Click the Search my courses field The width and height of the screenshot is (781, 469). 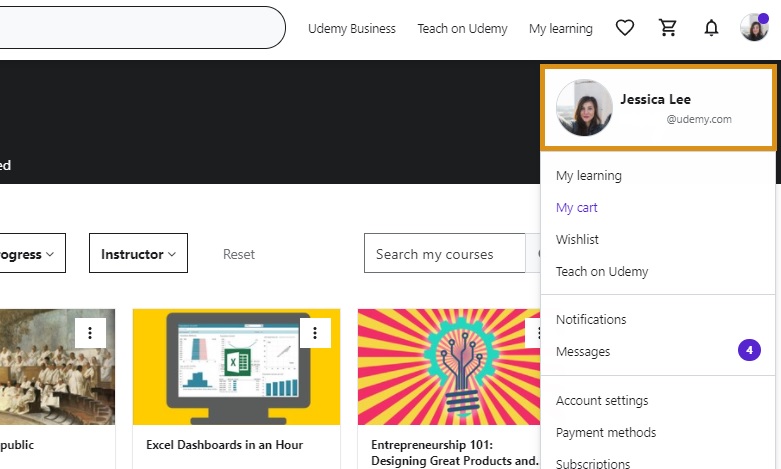[444, 254]
